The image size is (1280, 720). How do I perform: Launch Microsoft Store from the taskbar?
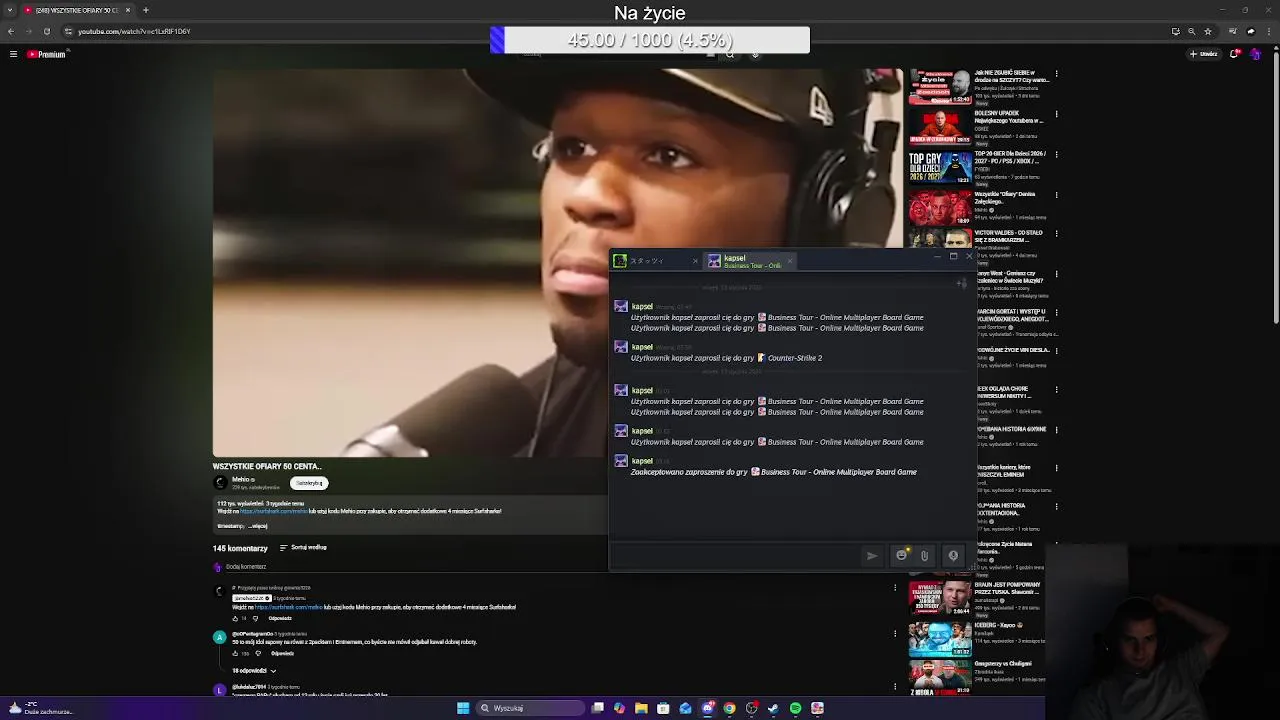[x=663, y=708]
